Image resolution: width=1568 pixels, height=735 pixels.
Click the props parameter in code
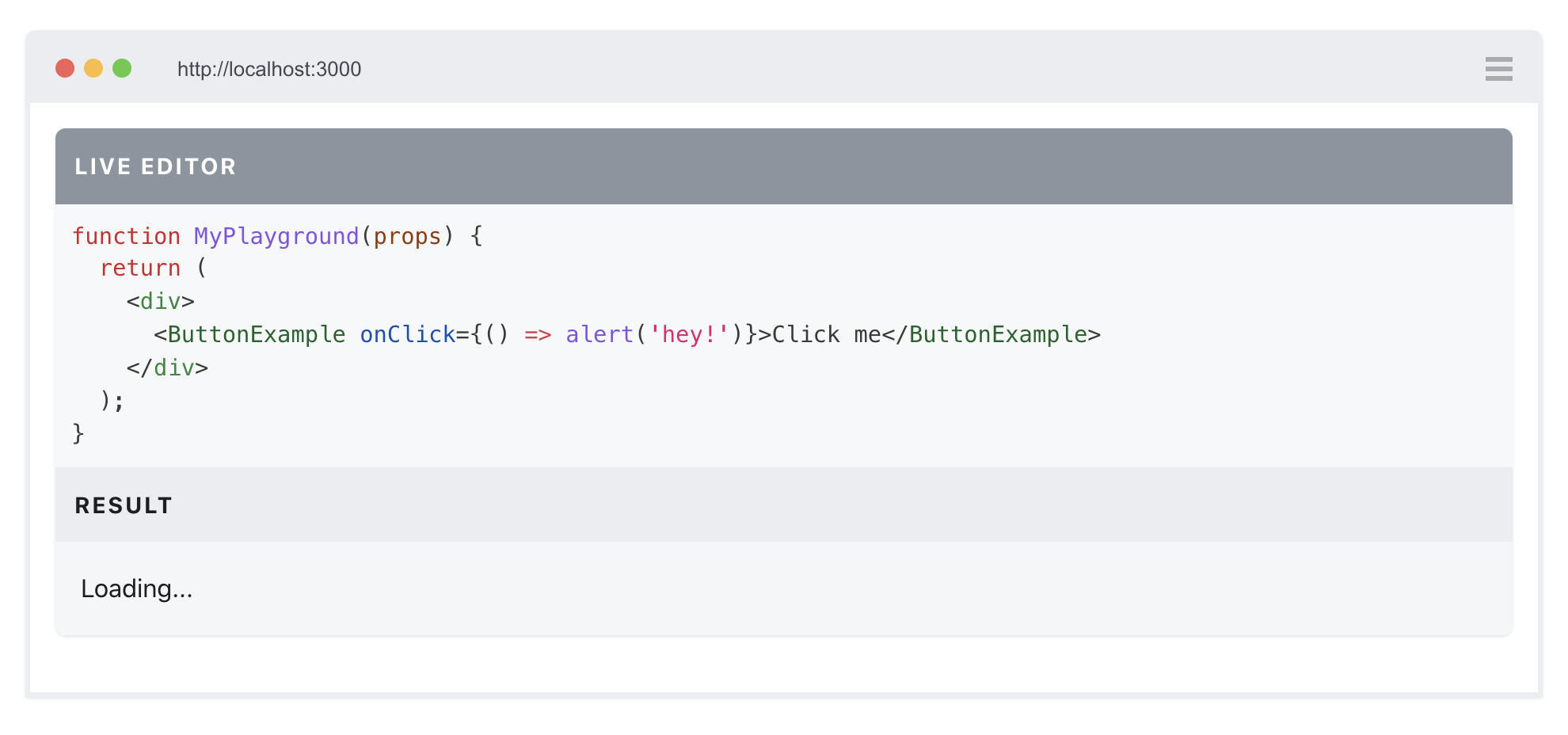(407, 237)
